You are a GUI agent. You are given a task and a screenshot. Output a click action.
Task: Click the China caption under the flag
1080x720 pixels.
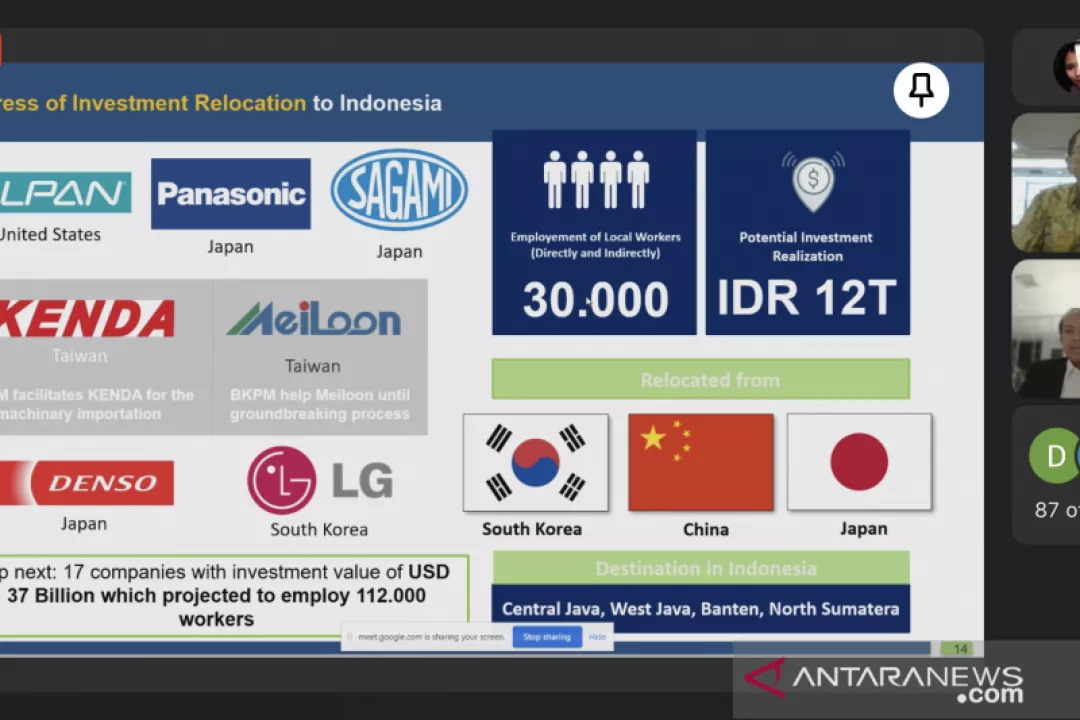tap(705, 530)
